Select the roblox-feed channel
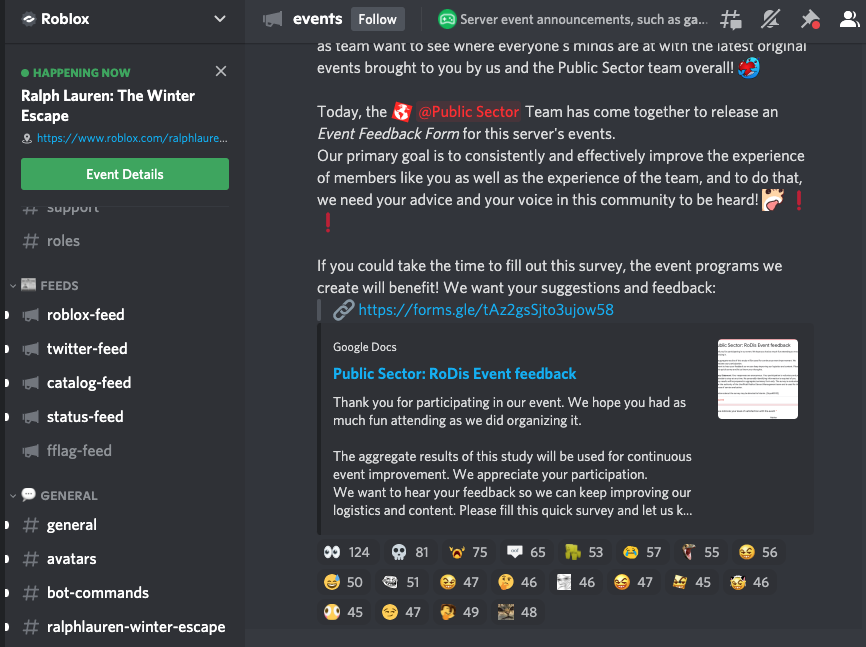Image resolution: width=866 pixels, height=647 pixels. pyautogui.click(x=85, y=317)
